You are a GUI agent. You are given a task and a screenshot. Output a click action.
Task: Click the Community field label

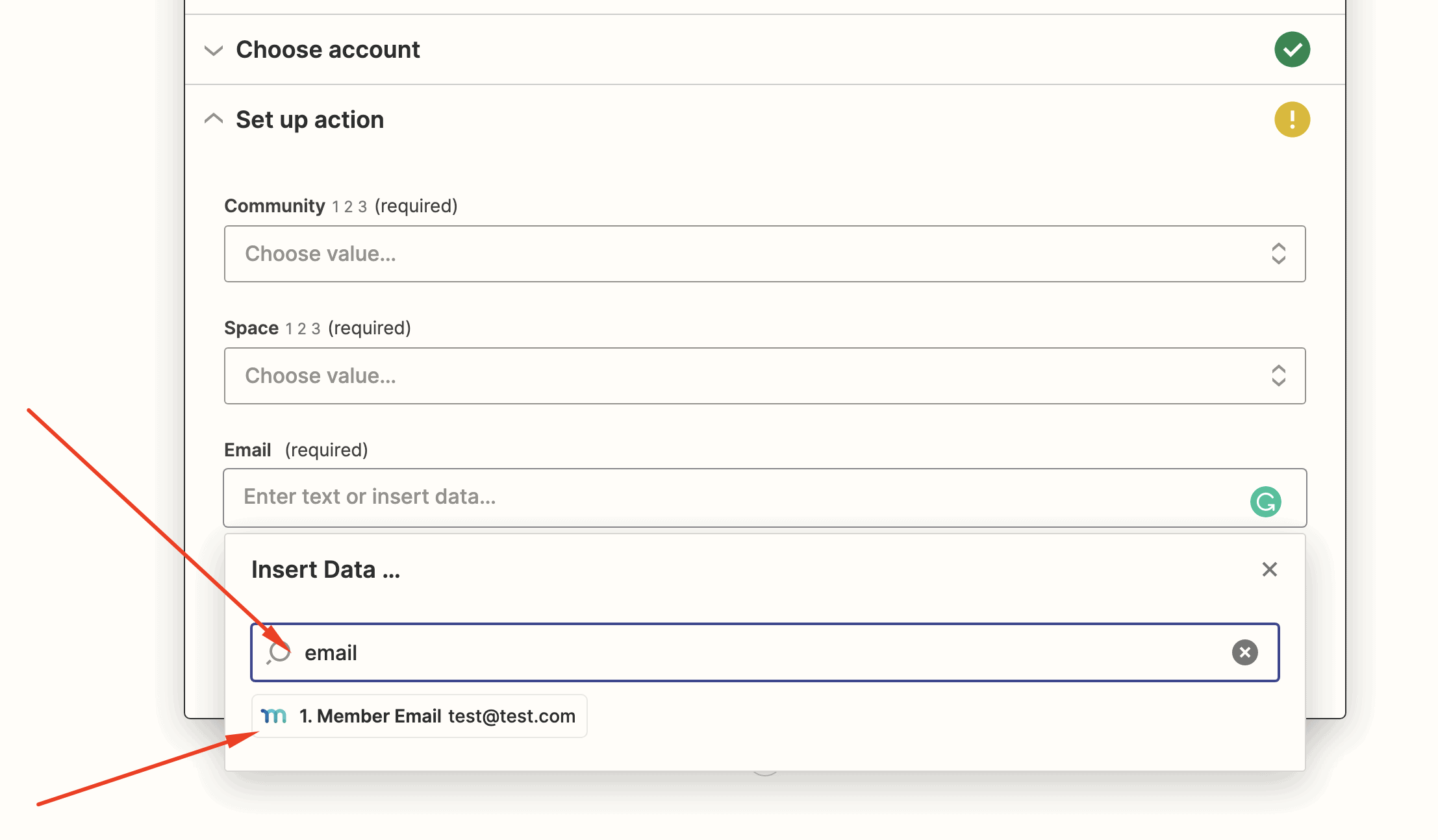tap(341, 206)
